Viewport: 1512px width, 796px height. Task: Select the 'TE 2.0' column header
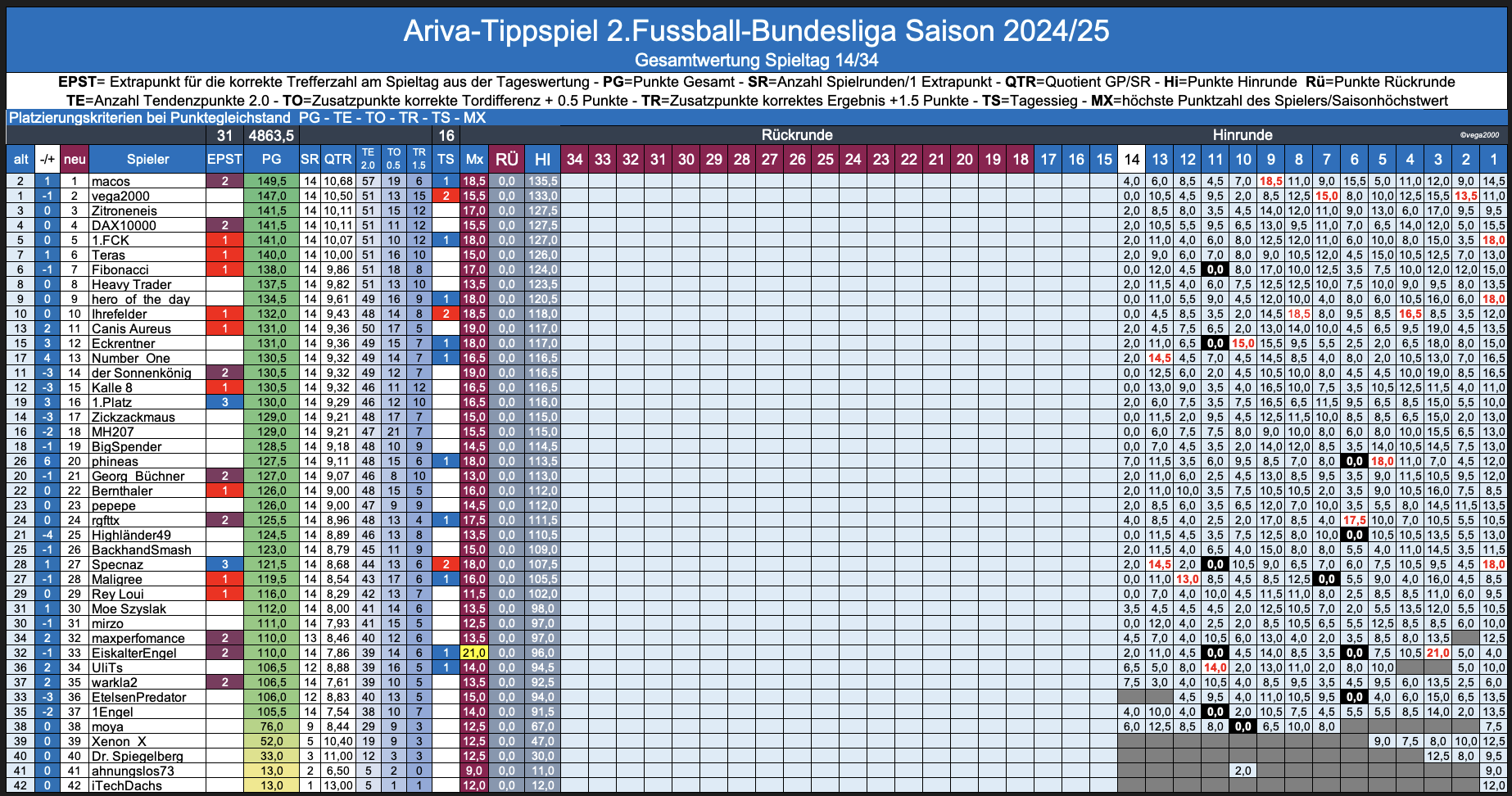coord(369,159)
